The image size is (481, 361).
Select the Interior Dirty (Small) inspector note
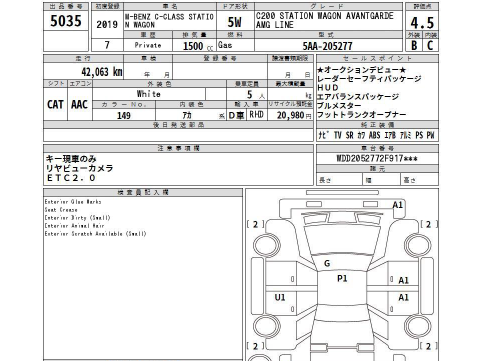77,218
